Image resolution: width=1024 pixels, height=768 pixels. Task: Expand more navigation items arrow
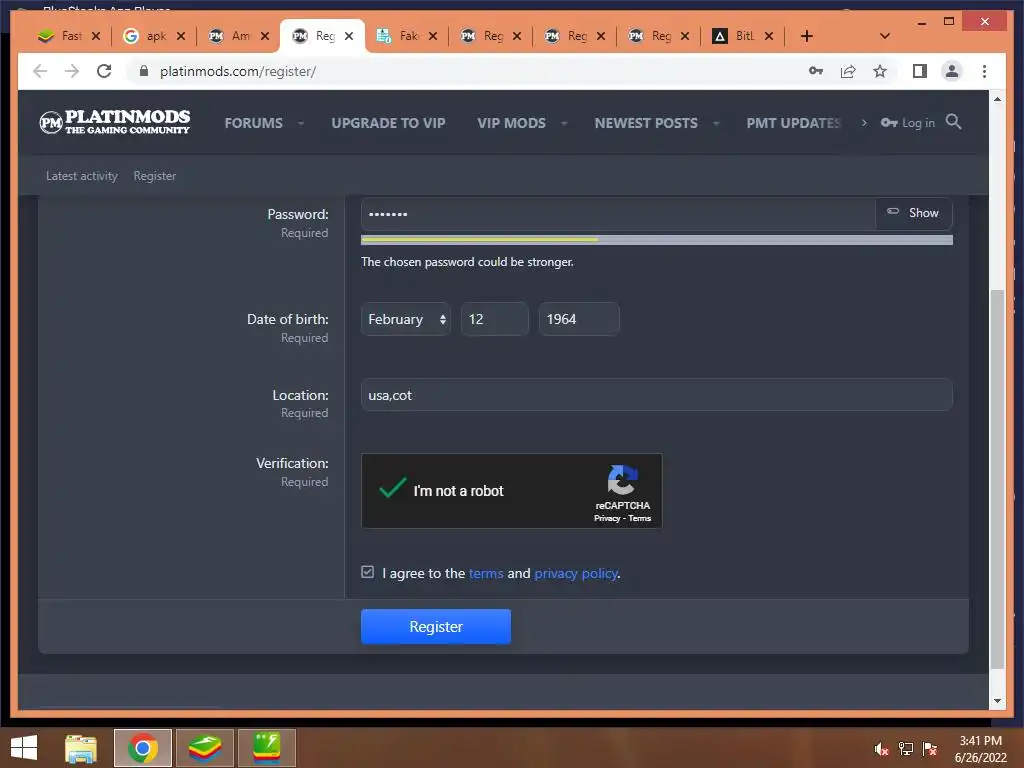click(x=864, y=123)
